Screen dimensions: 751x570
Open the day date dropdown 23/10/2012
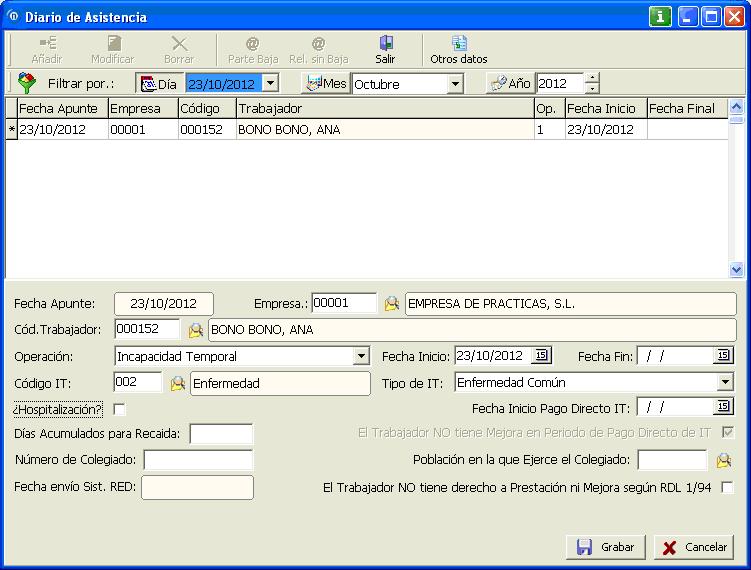[x=271, y=83]
